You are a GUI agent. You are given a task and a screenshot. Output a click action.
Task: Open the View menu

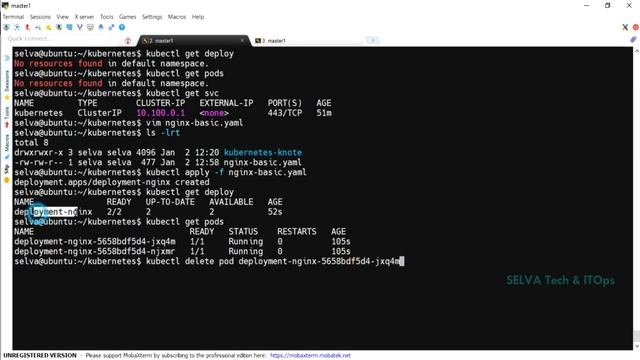tap(62, 17)
